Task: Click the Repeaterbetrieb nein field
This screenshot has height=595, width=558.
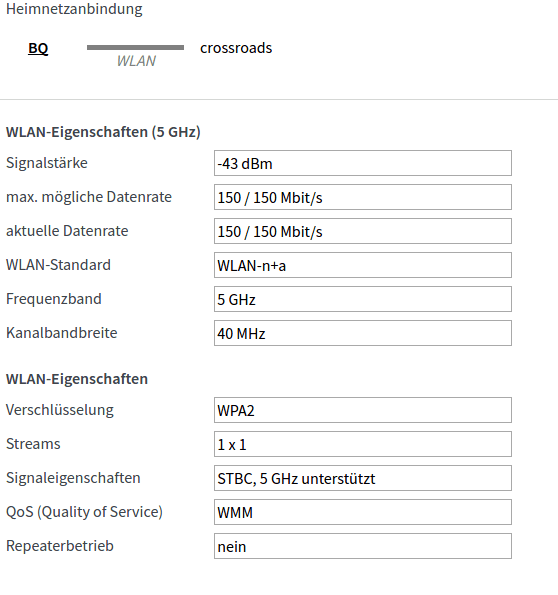Action: [363, 546]
